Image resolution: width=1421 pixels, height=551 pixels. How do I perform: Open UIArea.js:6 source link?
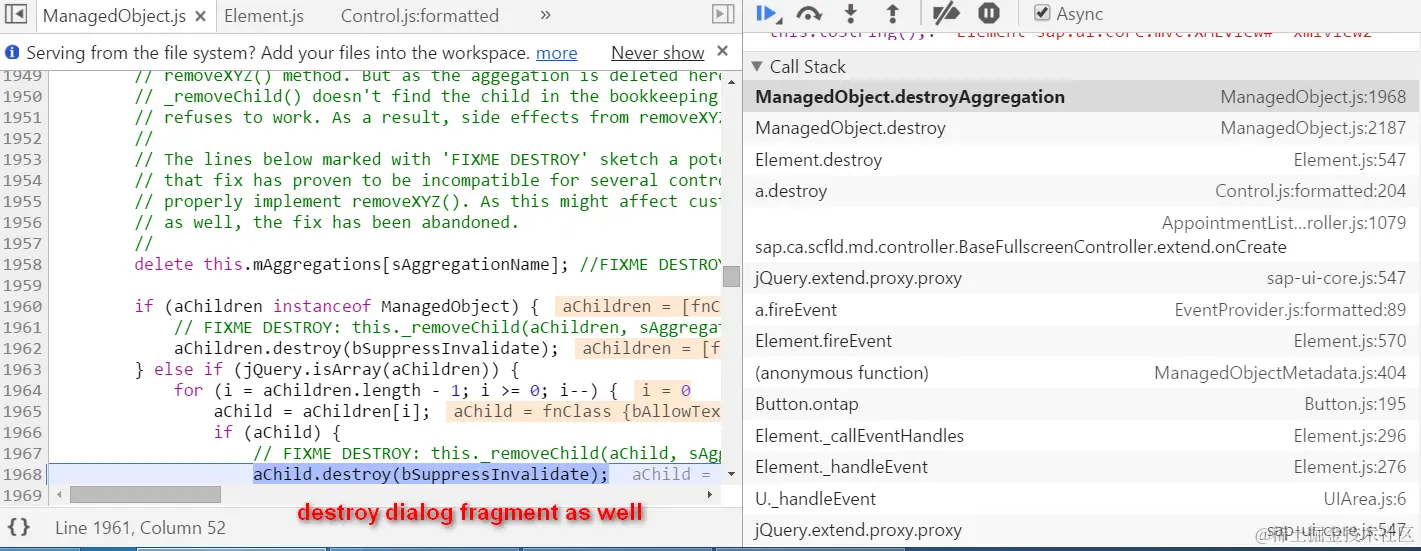click(x=1365, y=499)
